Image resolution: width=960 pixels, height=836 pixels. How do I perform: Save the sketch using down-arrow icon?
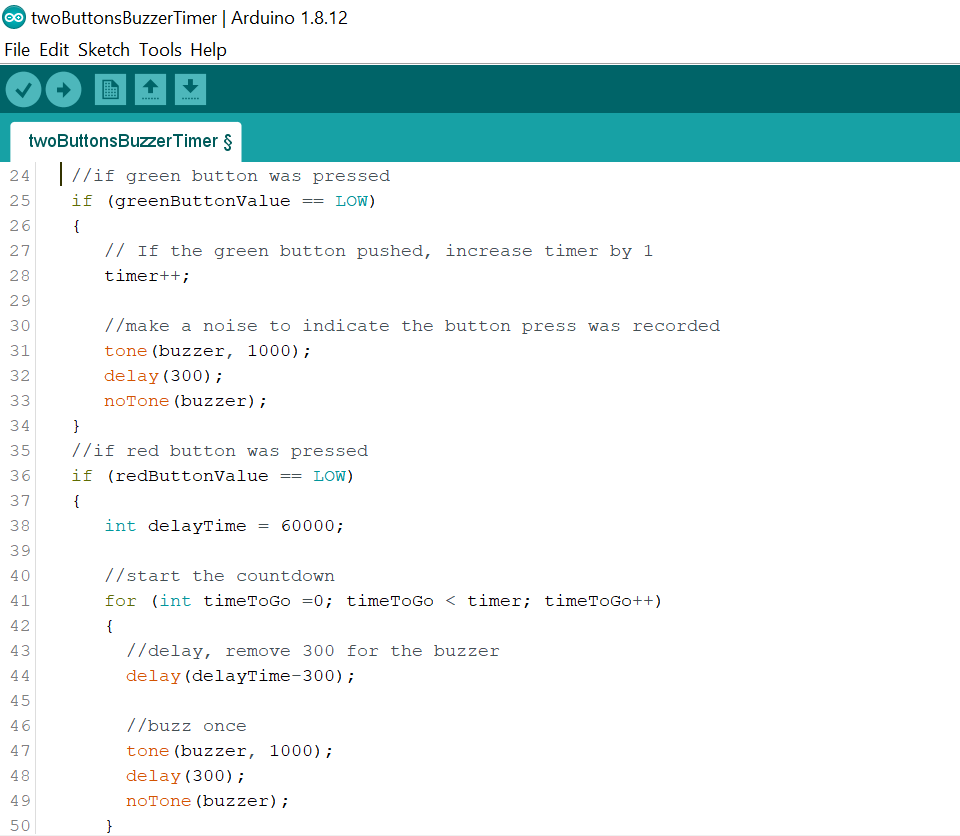(x=190, y=90)
